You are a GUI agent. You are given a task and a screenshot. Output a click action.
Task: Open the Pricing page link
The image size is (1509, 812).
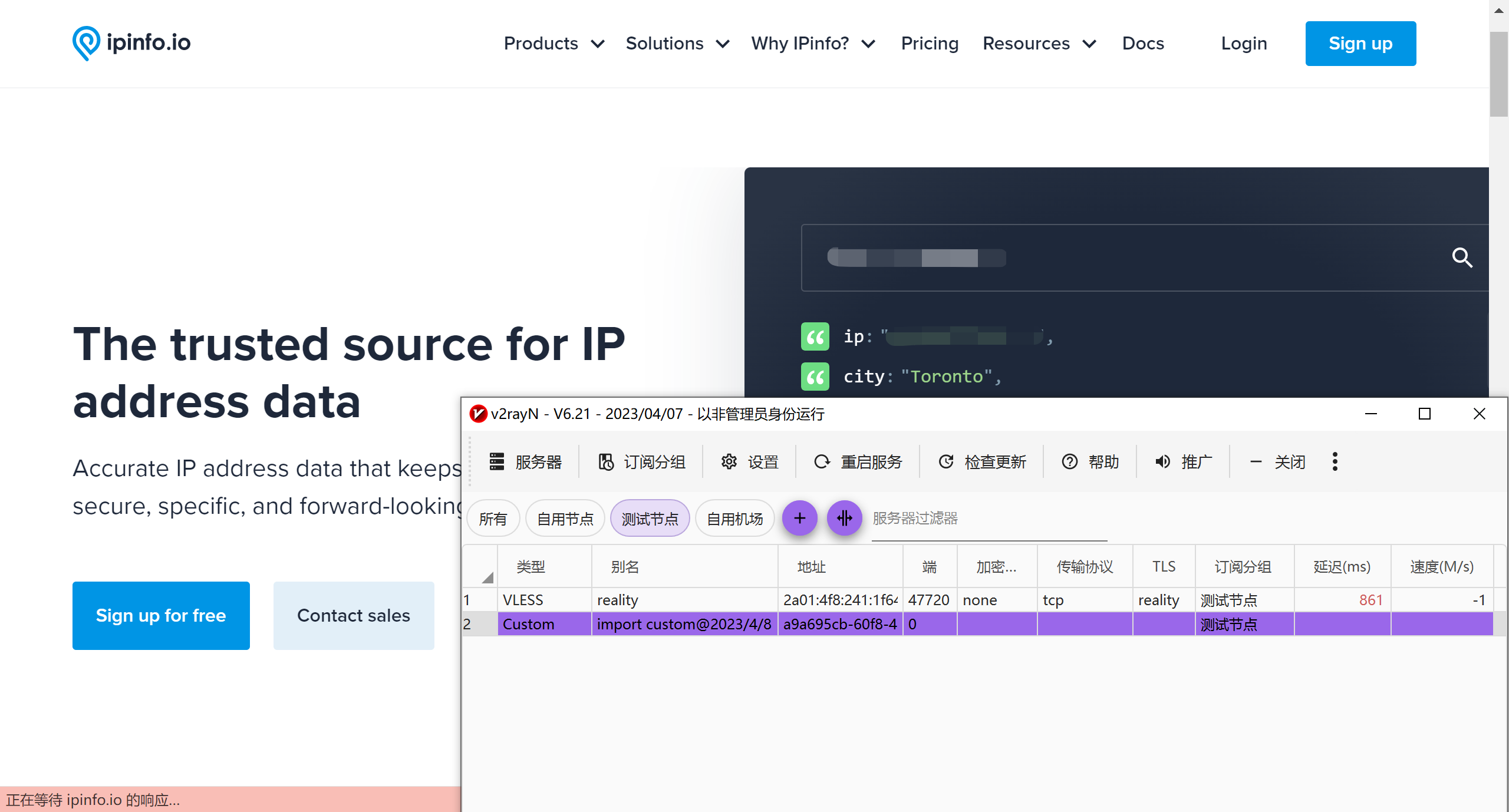(x=930, y=44)
